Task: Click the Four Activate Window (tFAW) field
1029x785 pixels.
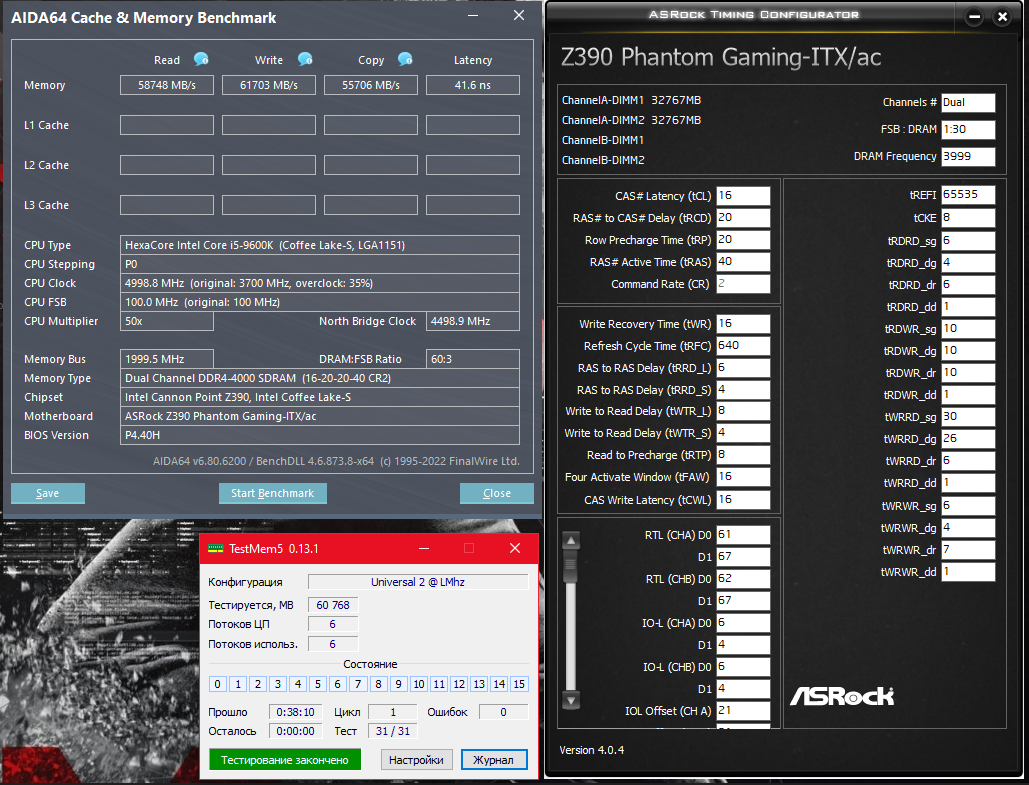Action: pyautogui.click(x=743, y=477)
